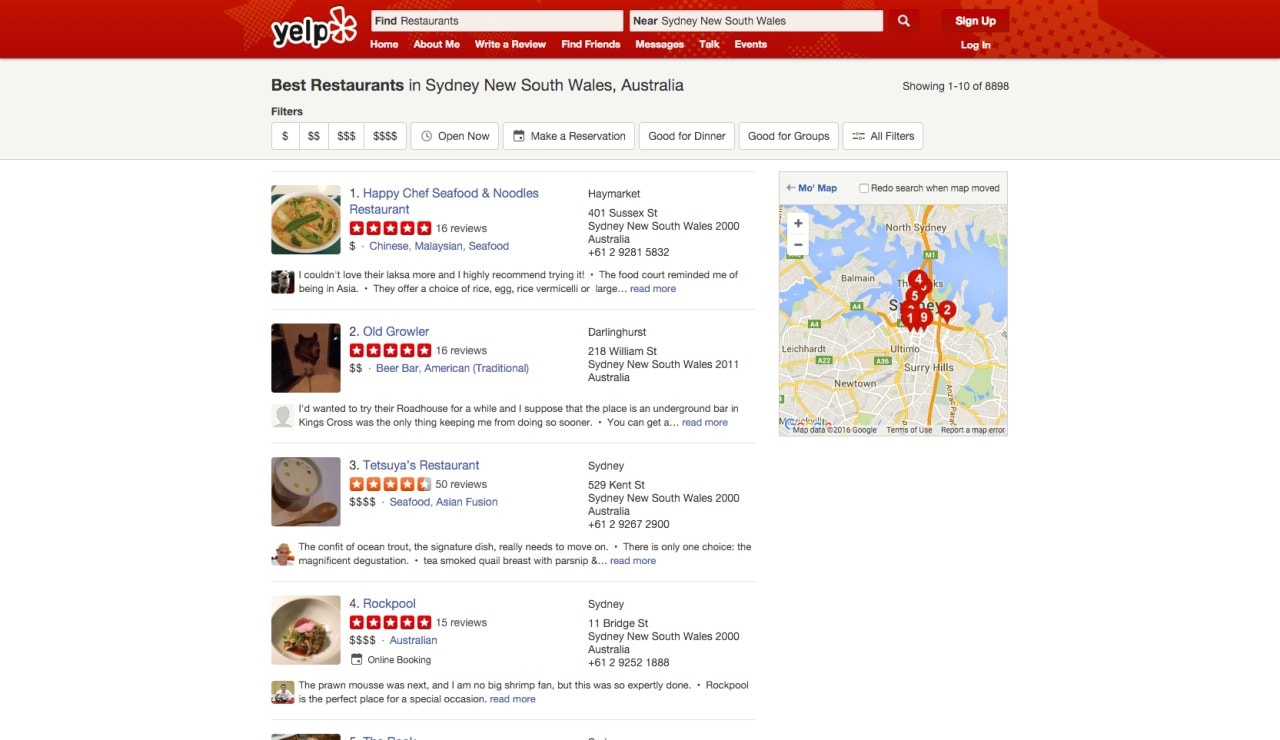Screen dimensions: 1280x740
Task: Open Mo' Map expanded view
Action: (x=812, y=188)
